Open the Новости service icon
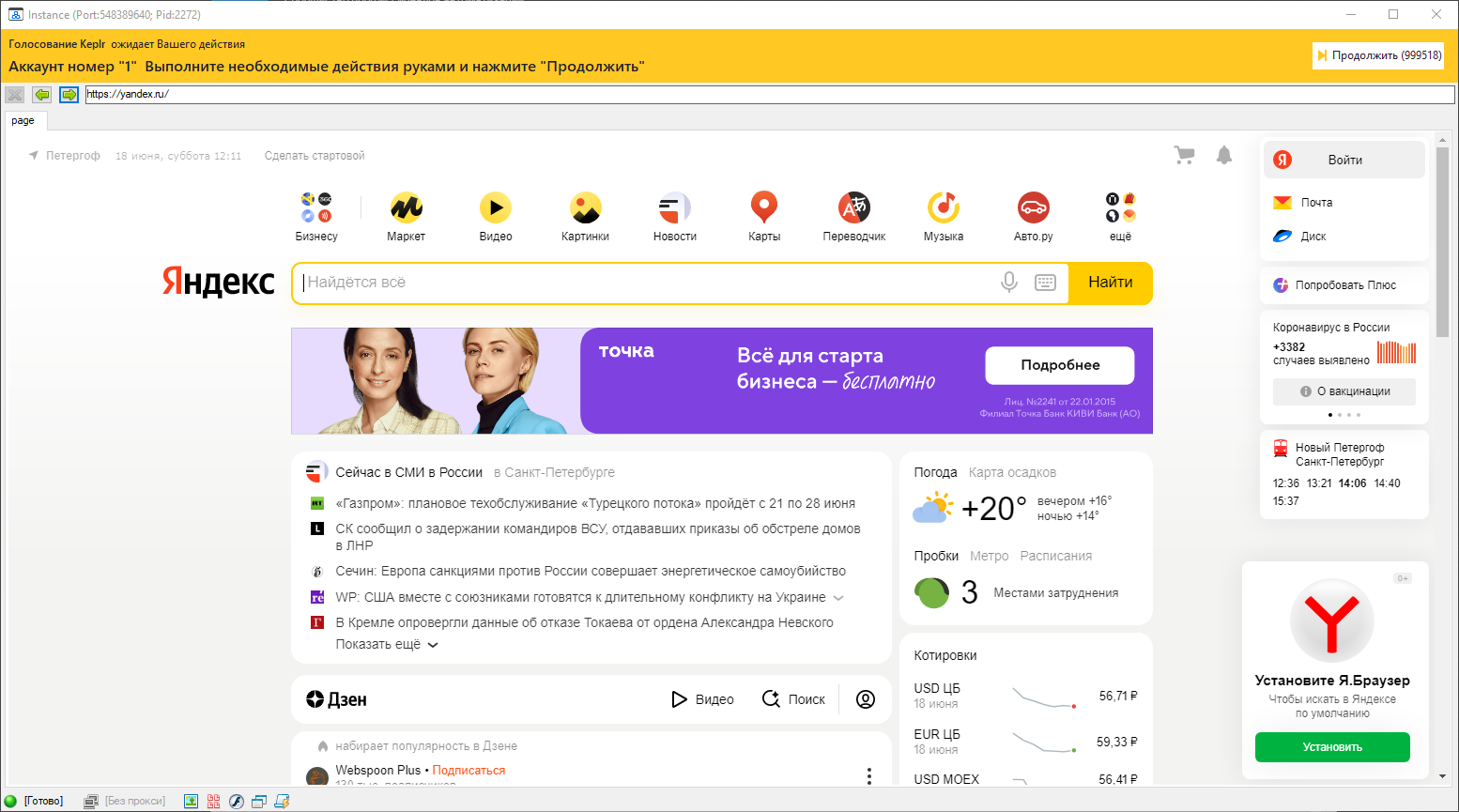Image resolution: width=1459 pixels, height=812 pixels. coord(675,207)
